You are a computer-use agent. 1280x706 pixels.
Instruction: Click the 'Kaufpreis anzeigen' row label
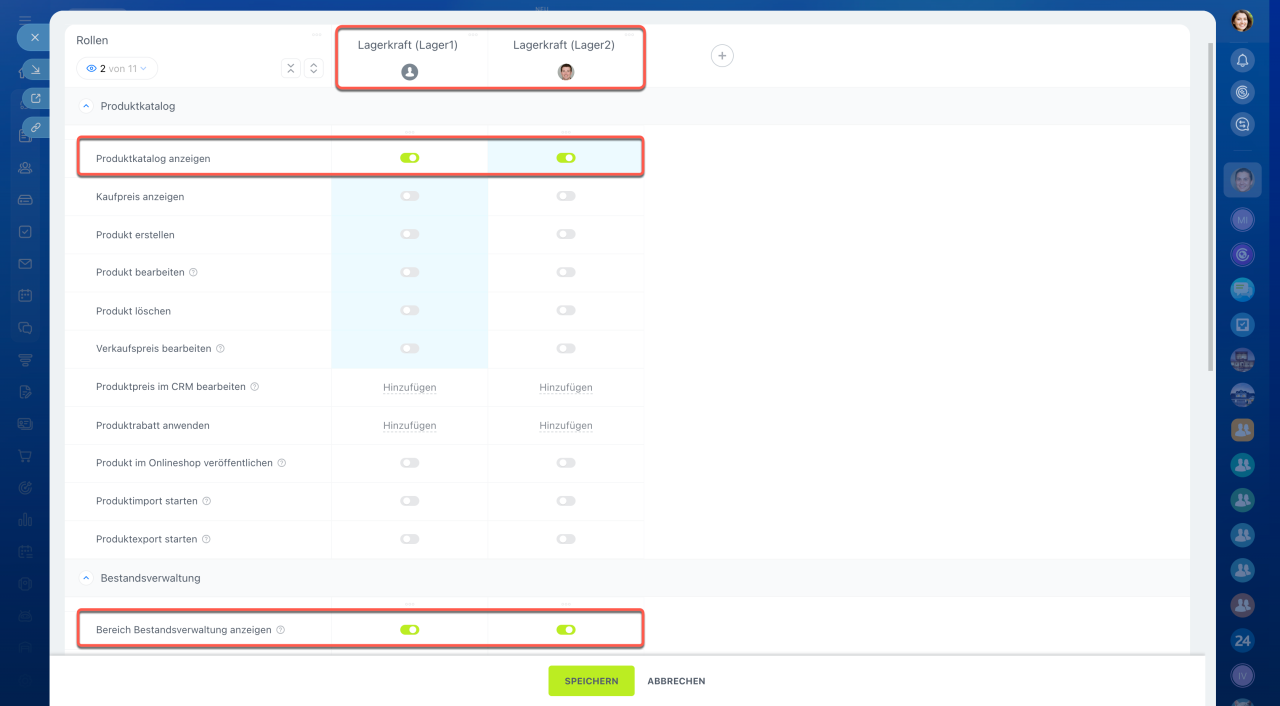(x=140, y=197)
